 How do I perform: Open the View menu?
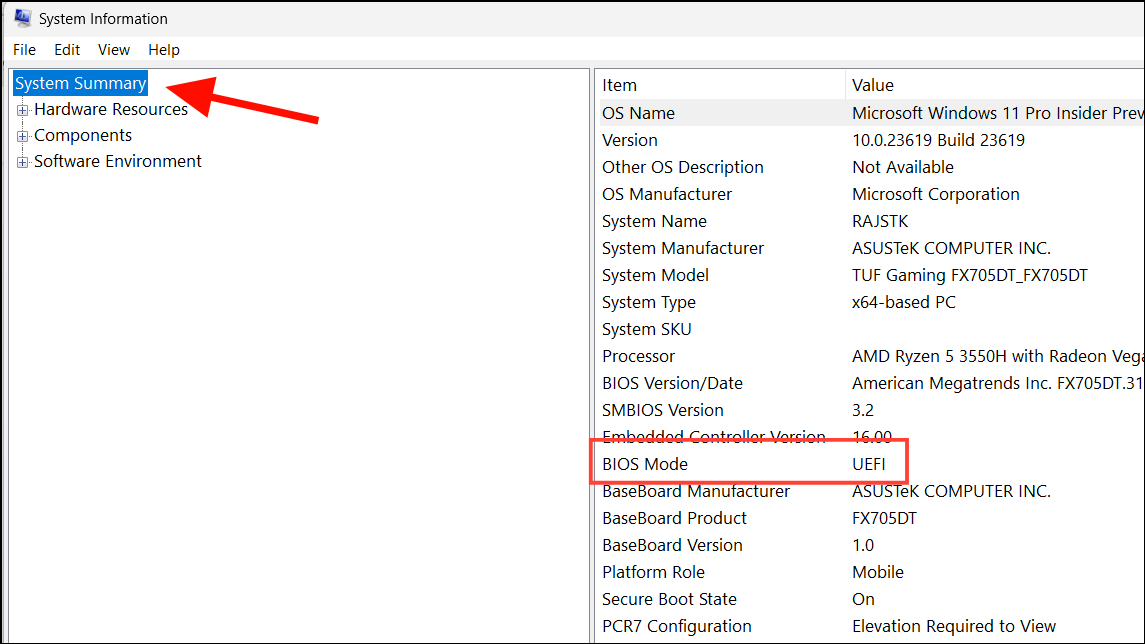tap(113, 49)
